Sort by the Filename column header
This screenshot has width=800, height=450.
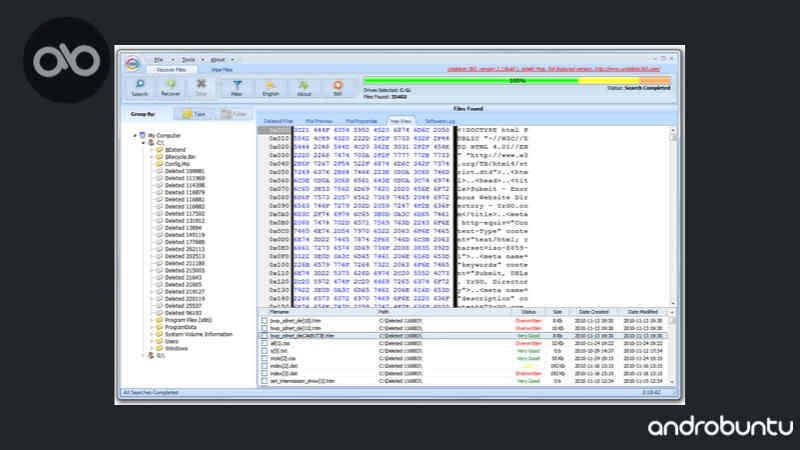coord(279,312)
